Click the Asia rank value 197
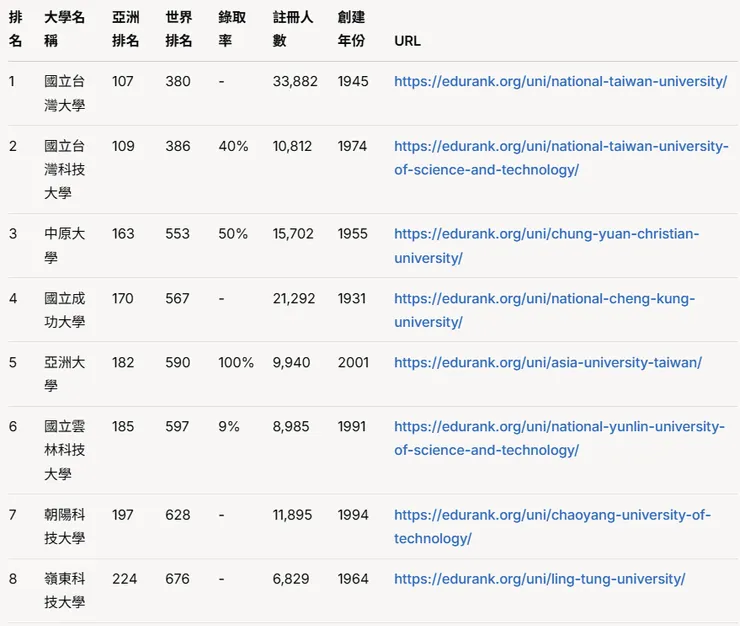 [x=123, y=515]
